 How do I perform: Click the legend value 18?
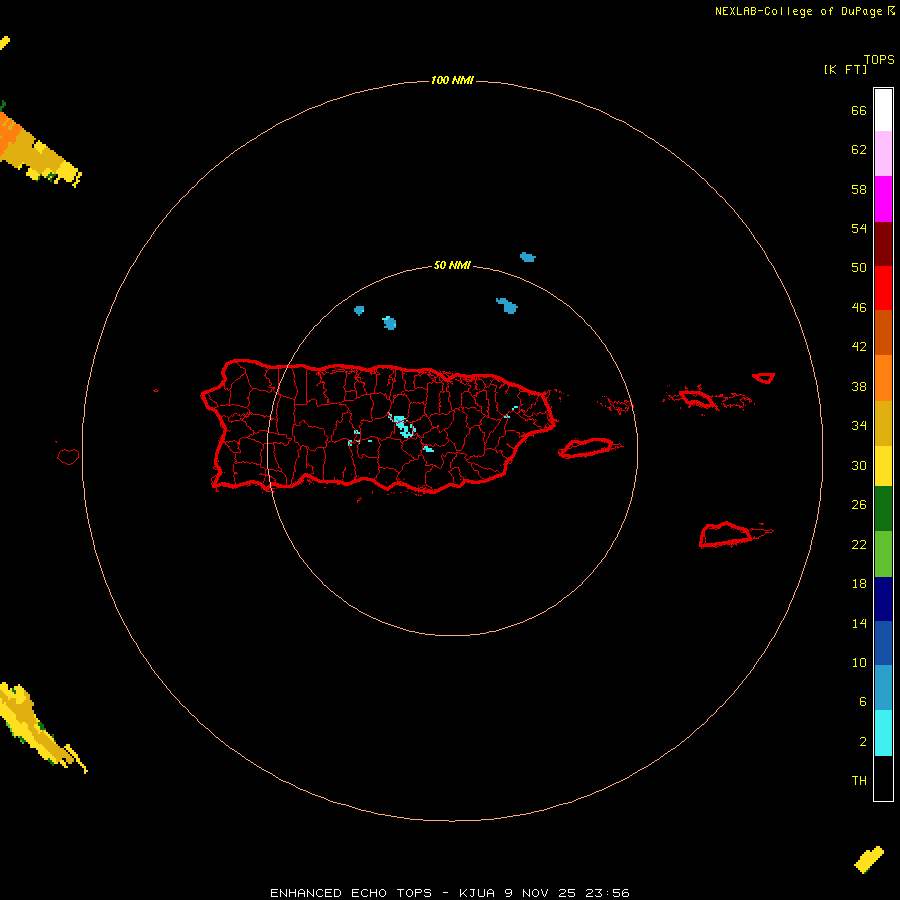pos(859,584)
